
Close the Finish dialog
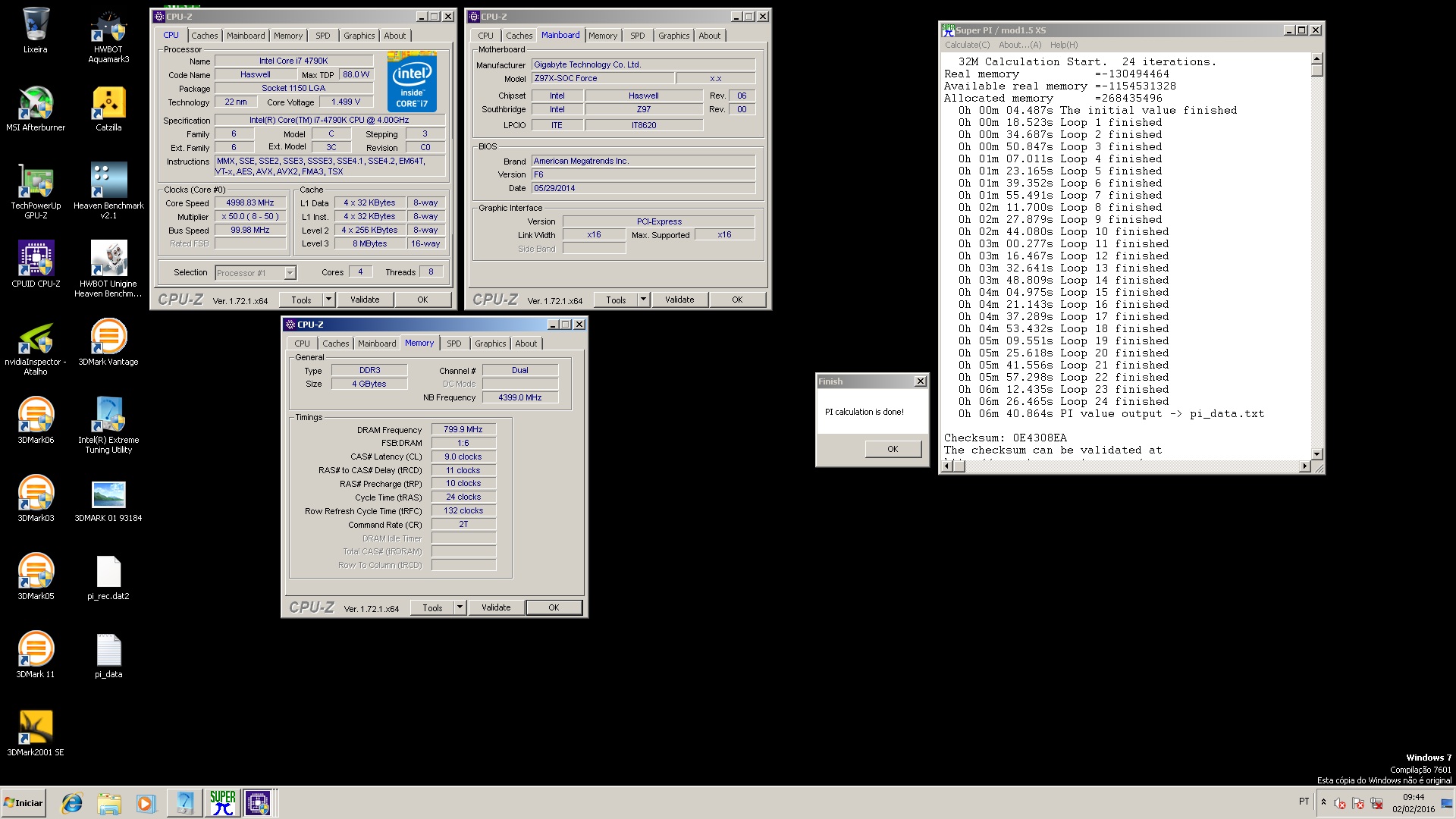click(920, 381)
